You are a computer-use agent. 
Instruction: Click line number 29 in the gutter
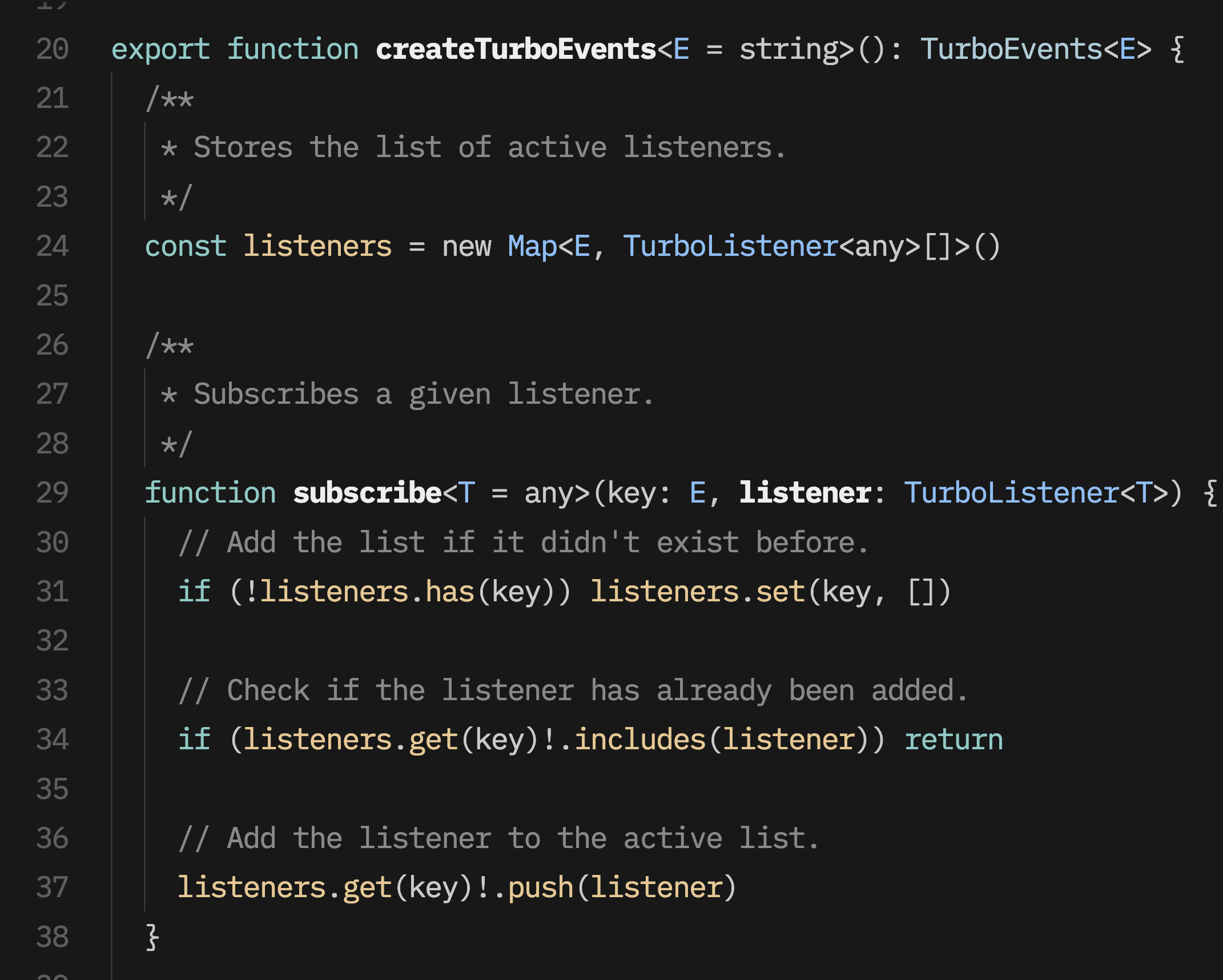[53, 493]
